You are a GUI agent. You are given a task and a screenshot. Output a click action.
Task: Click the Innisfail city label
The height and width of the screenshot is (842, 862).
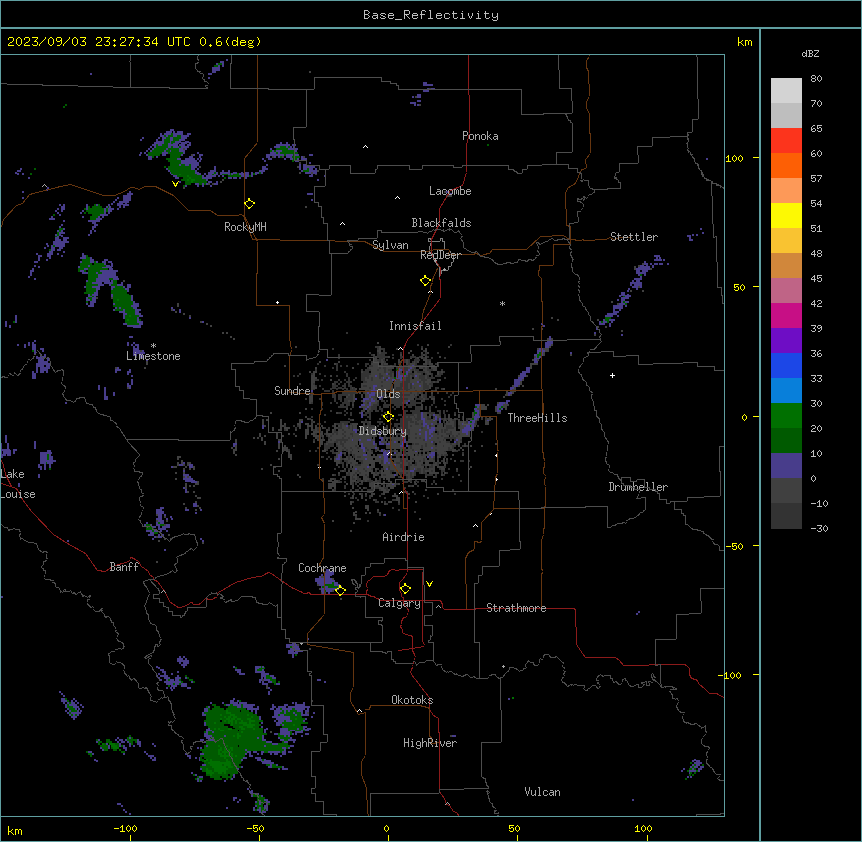click(x=415, y=326)
